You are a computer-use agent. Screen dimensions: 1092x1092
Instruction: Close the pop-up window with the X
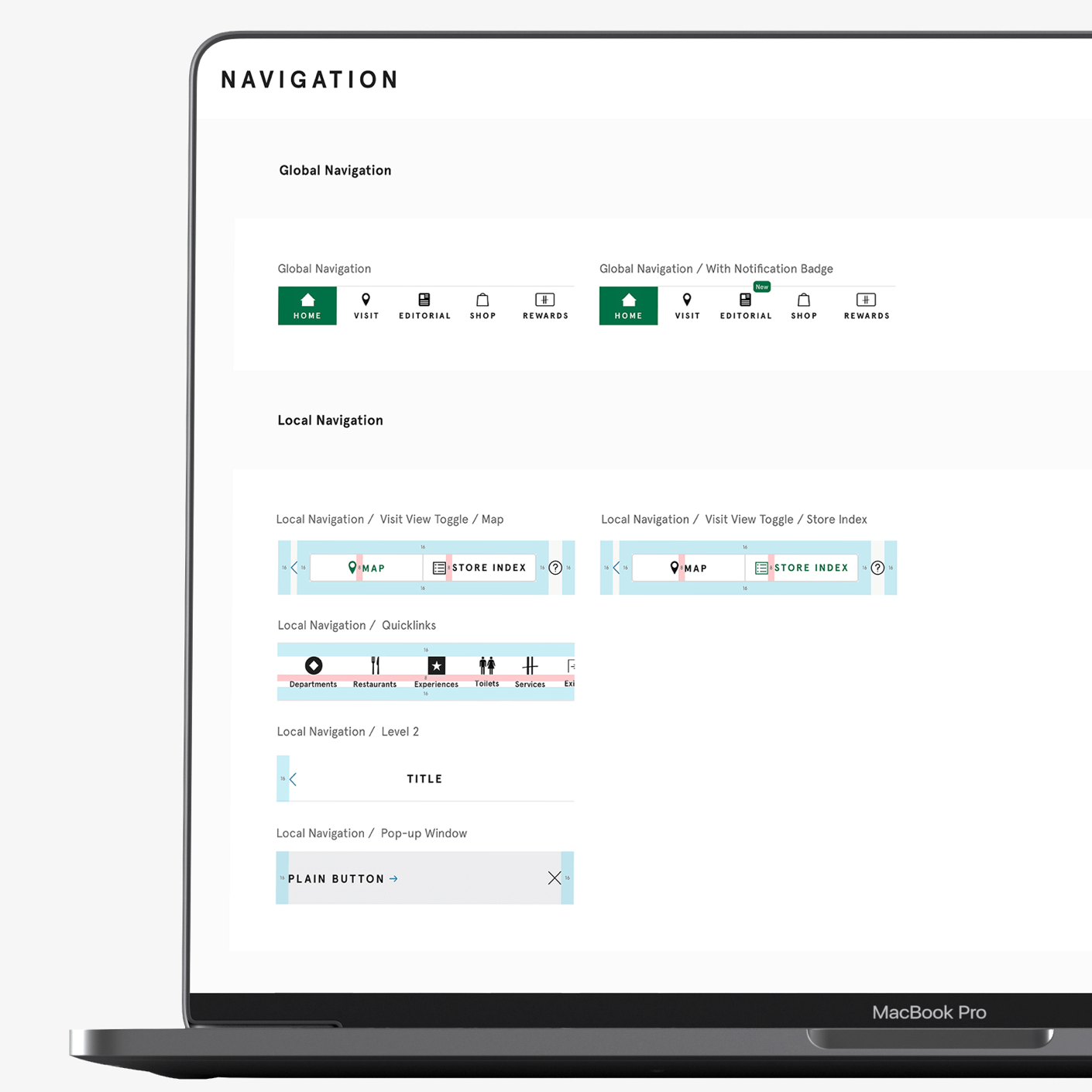555,877
